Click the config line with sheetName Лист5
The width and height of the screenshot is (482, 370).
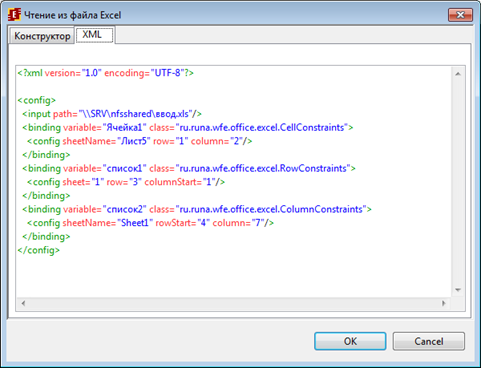coord(139,141)
